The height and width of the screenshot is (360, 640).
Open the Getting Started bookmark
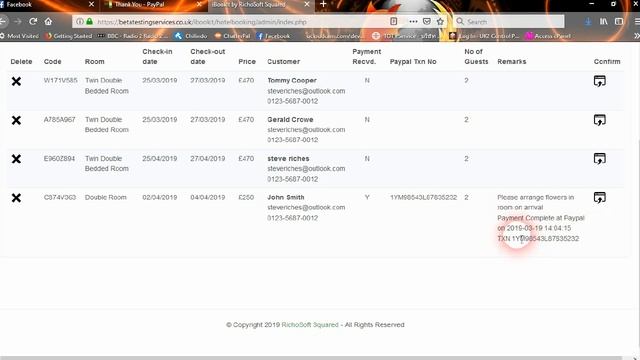point(69,36)
